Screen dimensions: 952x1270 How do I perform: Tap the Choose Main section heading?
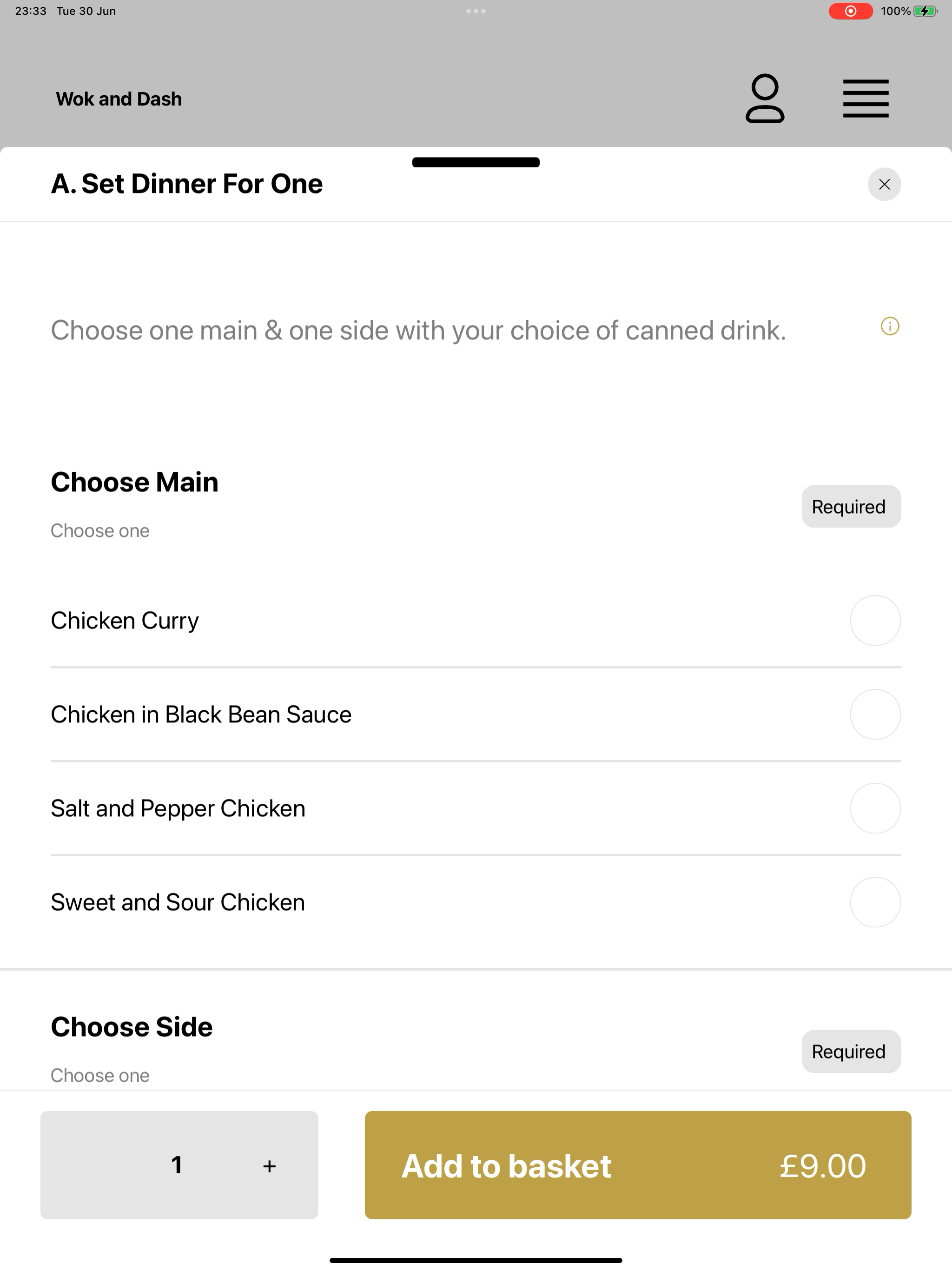click(134, 482)
